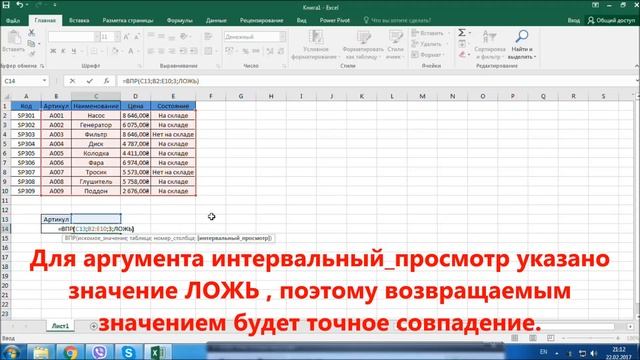Toggle Wrap Text in alignment group
The width and height of the screenshot is (640, 360).
[209, 36]
